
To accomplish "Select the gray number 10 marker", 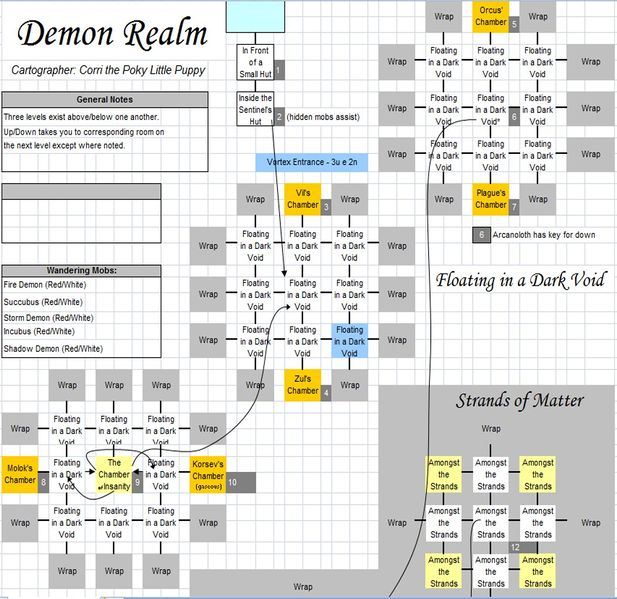I will 241,483.
